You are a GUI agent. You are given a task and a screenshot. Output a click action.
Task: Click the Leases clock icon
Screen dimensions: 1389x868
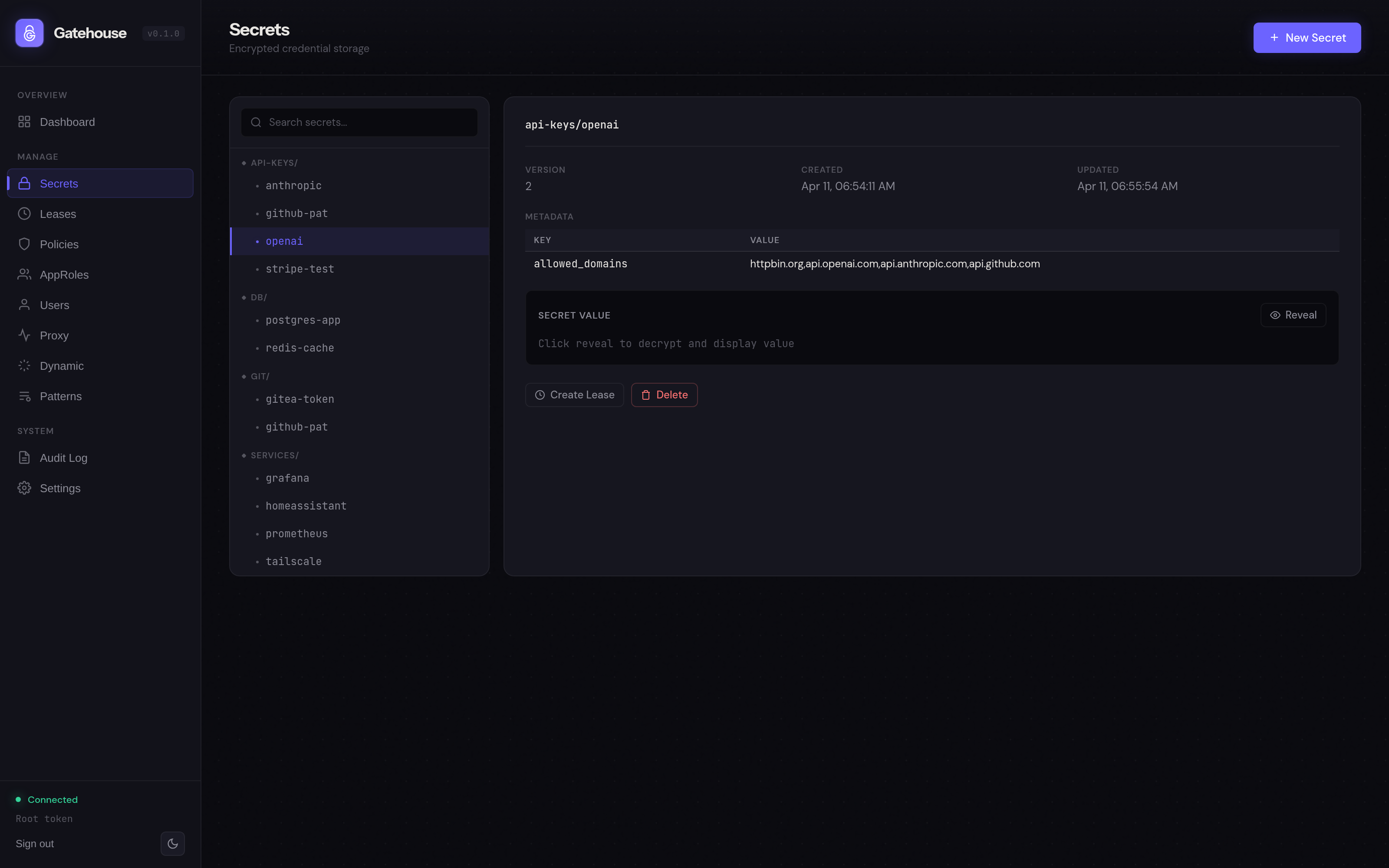[x=24, y=214]
